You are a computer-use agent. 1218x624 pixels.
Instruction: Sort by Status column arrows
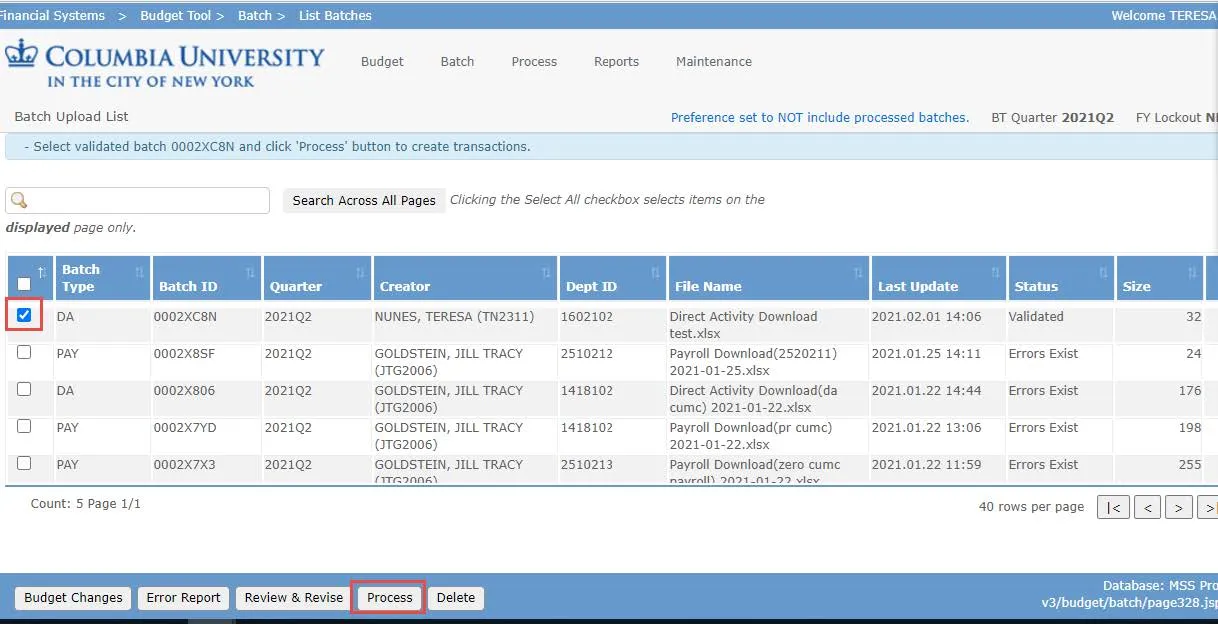click(1103, 272)
